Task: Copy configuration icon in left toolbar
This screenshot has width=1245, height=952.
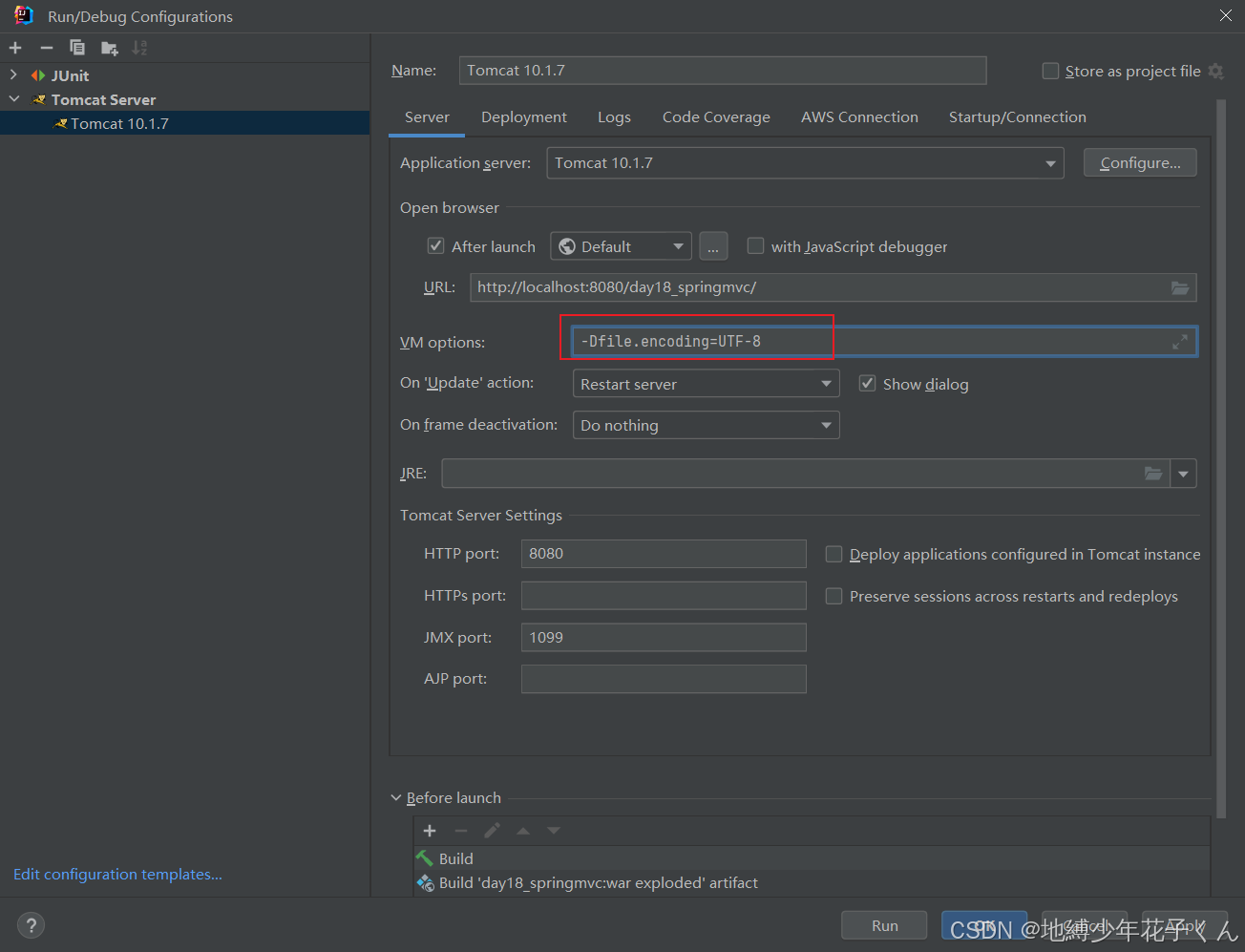Action: tap(77, 48)
